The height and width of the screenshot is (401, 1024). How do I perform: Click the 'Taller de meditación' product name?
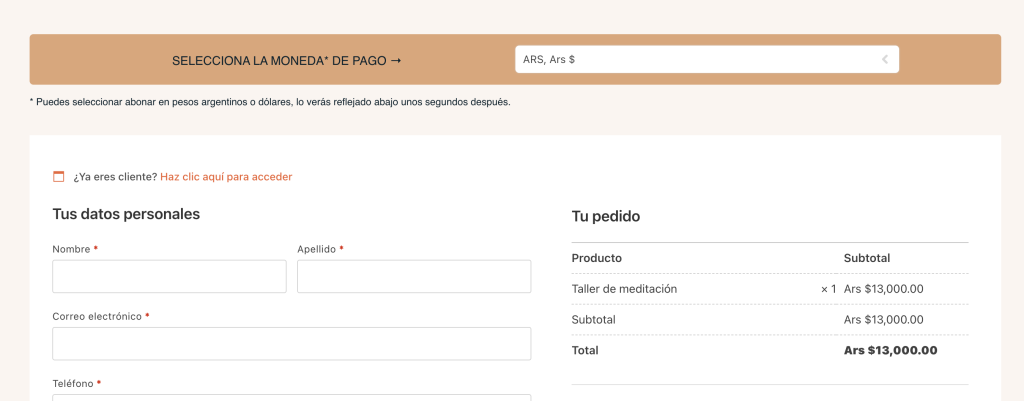tap(624, 289)
